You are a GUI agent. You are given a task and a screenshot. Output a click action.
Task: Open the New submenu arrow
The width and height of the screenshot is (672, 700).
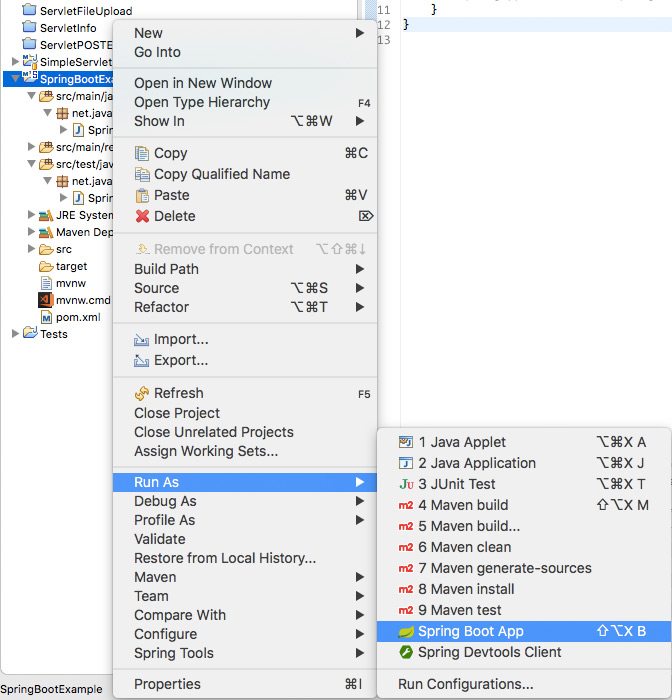(360, 33)
